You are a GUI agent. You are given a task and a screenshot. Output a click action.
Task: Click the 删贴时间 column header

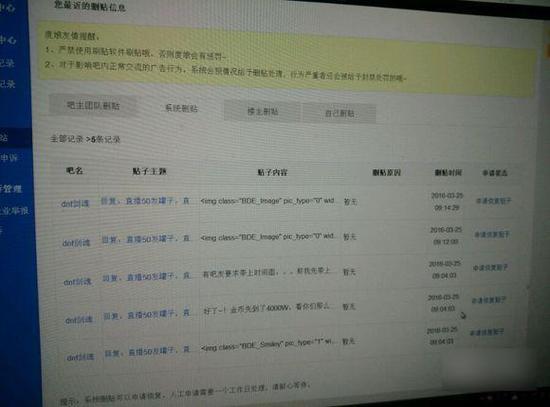point(448,172)
